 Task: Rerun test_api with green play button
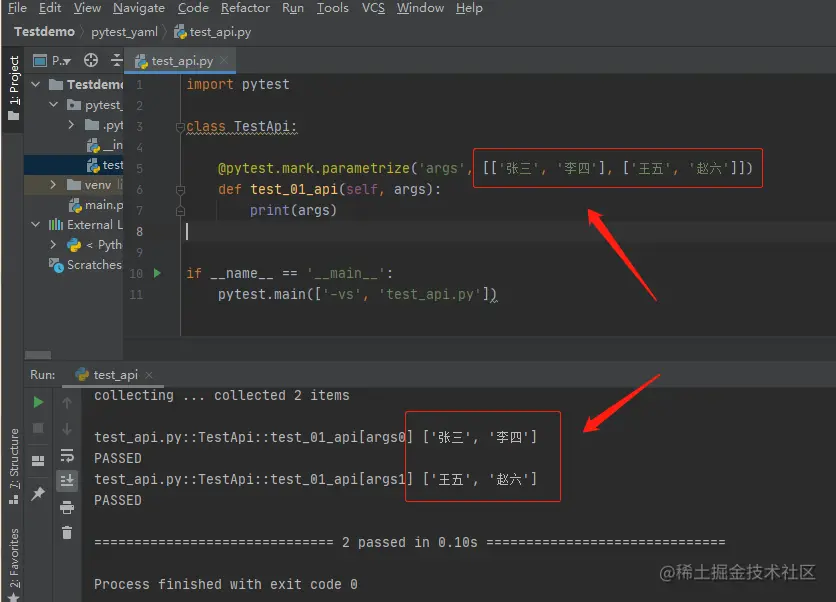tap(38, 402)
